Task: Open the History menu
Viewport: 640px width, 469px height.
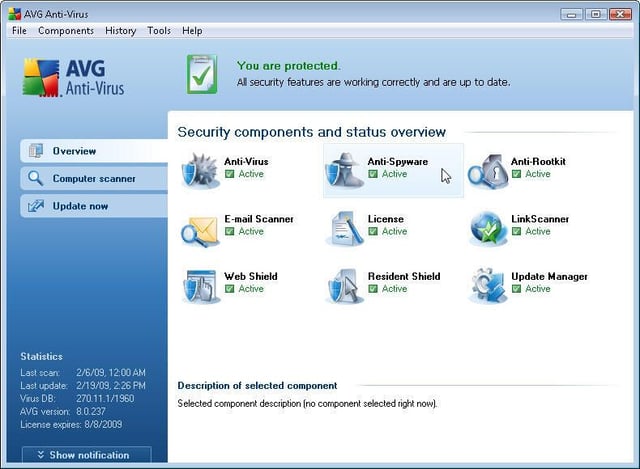Action: coord(120,31)
